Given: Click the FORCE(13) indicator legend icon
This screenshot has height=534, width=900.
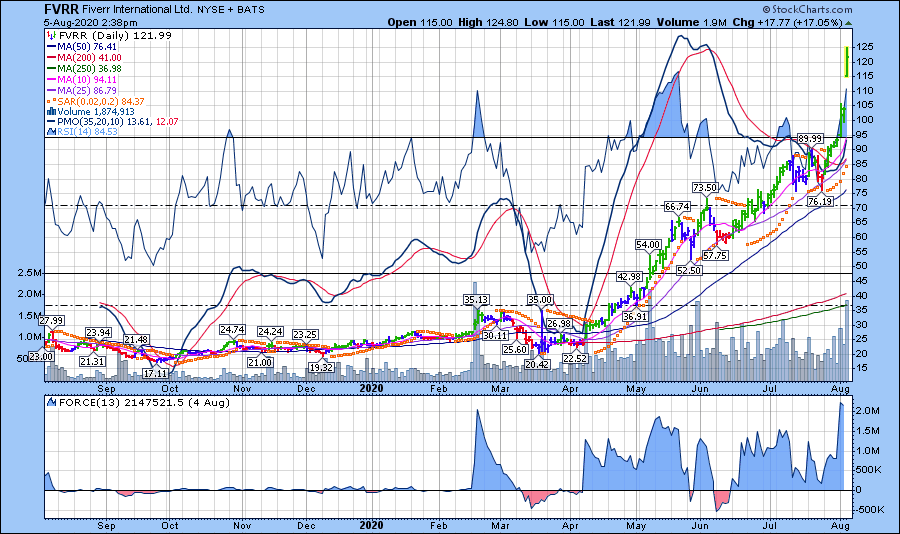Looking at the screenshot, I should (51, 405).
